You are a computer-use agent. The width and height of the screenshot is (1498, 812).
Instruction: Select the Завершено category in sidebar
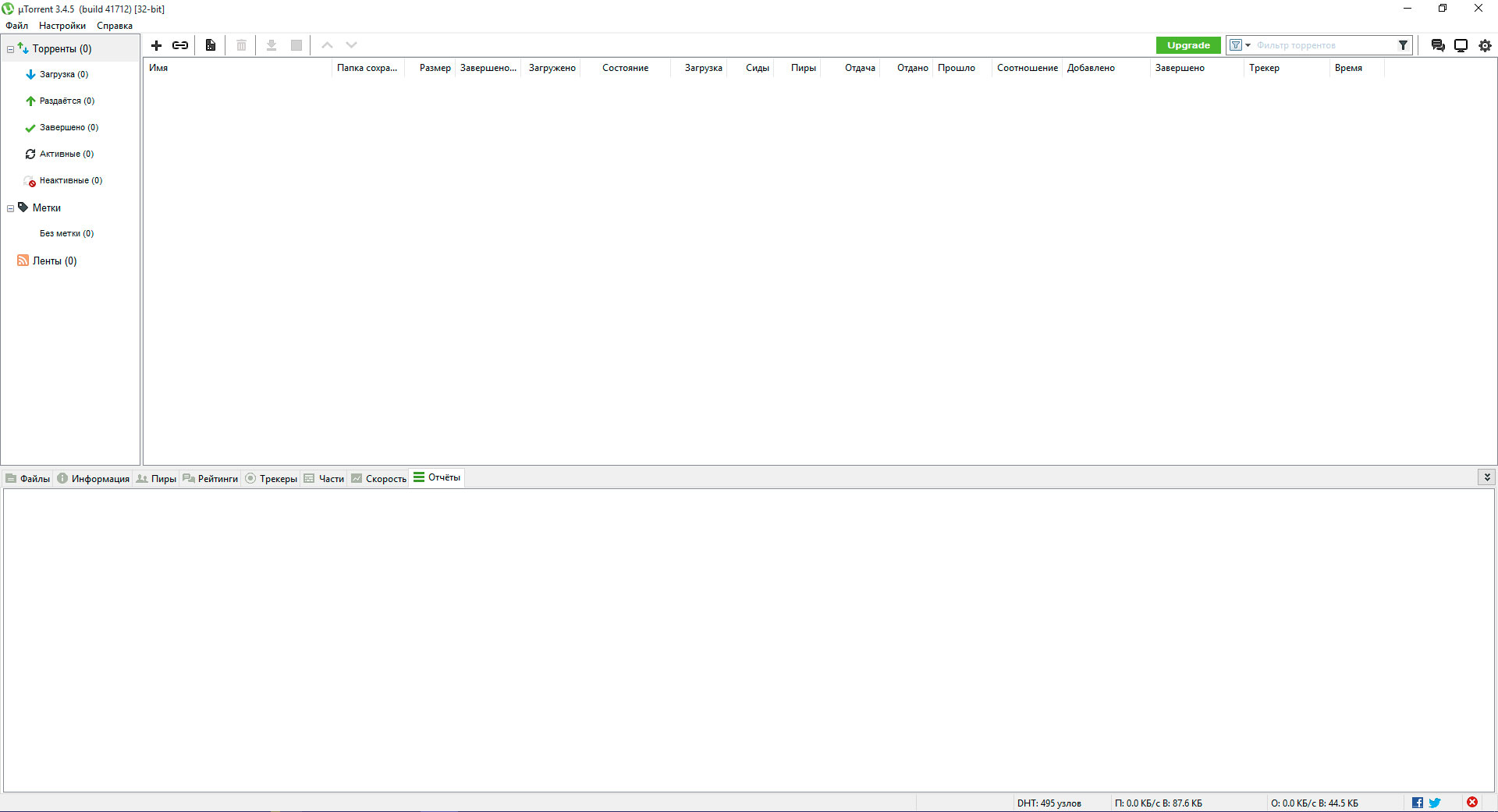(x=69, y=127)
